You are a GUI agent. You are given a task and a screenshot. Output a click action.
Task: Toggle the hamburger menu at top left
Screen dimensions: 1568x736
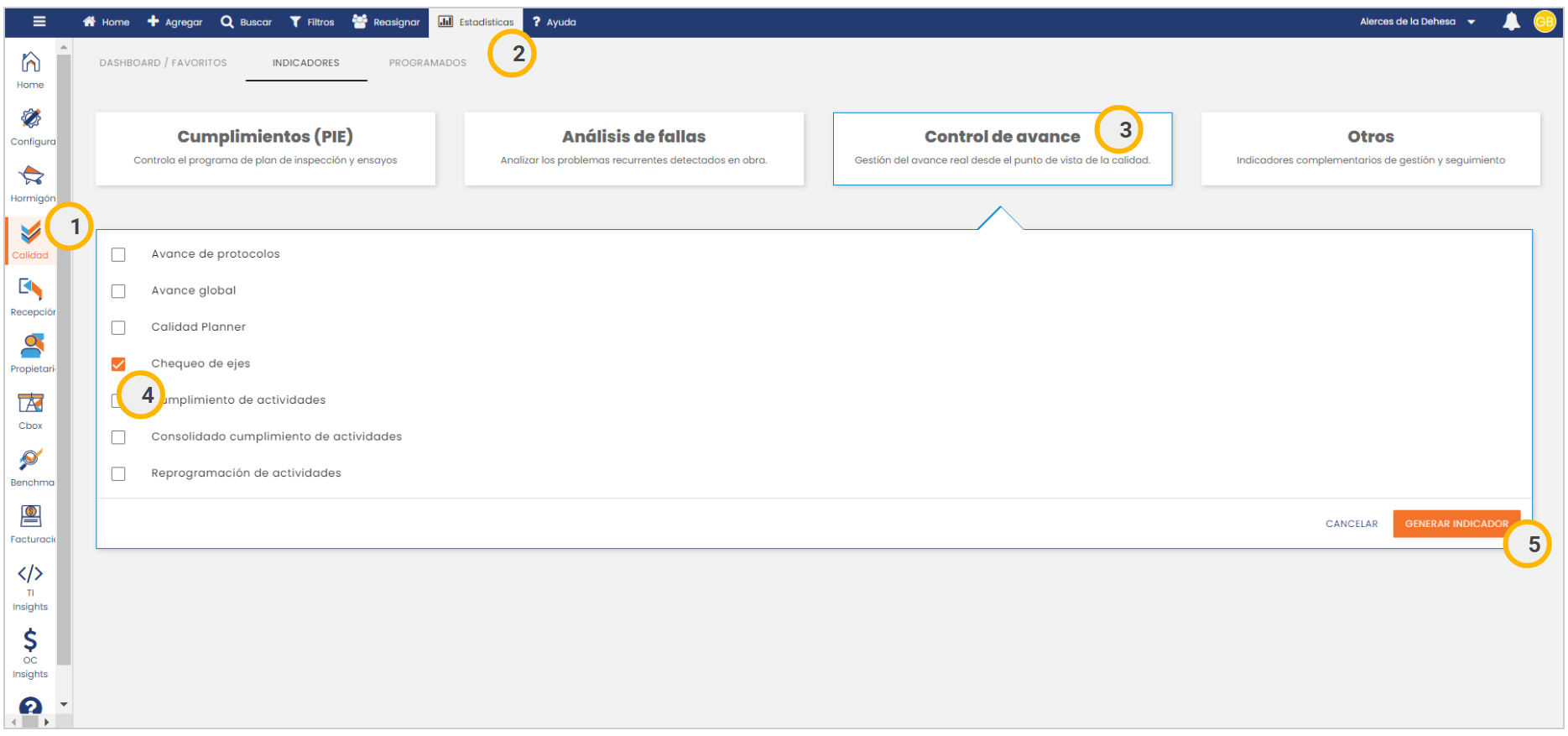tap(39, 22)
